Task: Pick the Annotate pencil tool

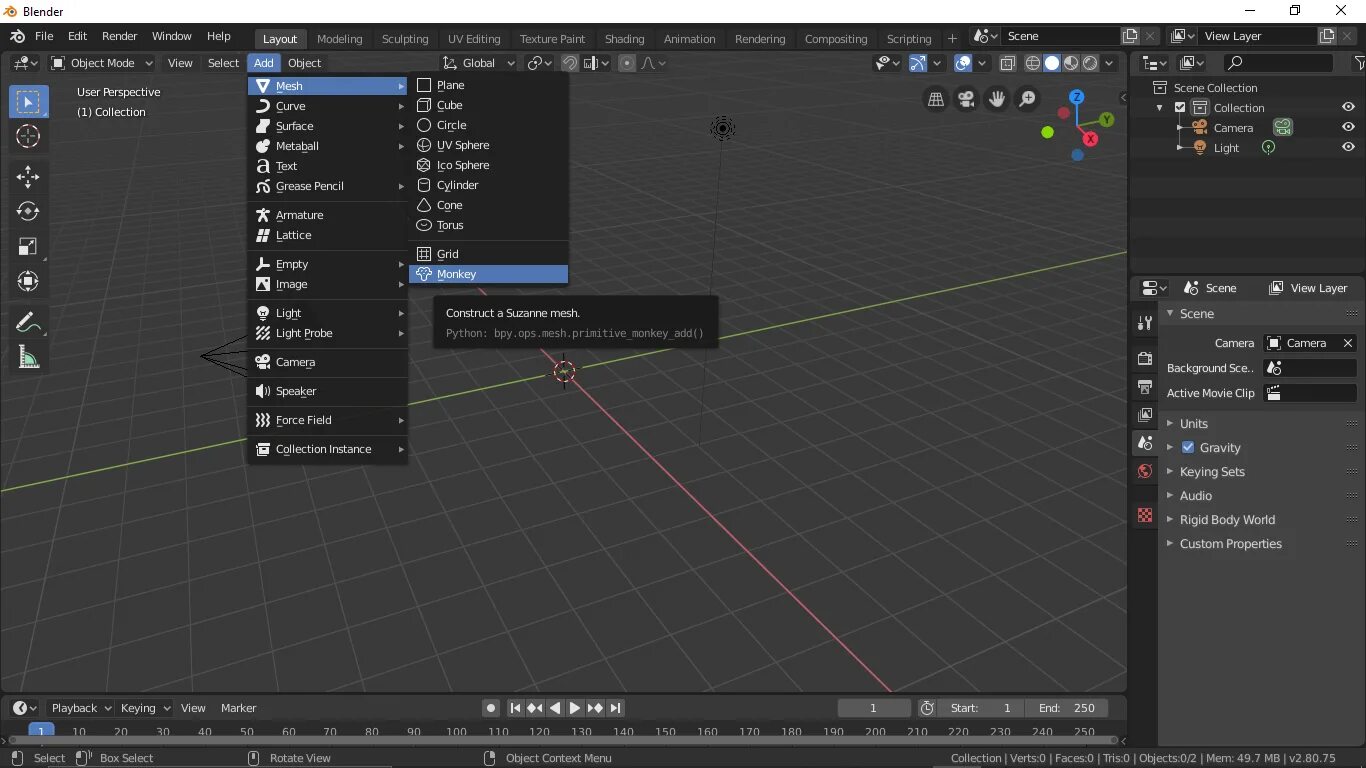Action: tap(28, 323)
